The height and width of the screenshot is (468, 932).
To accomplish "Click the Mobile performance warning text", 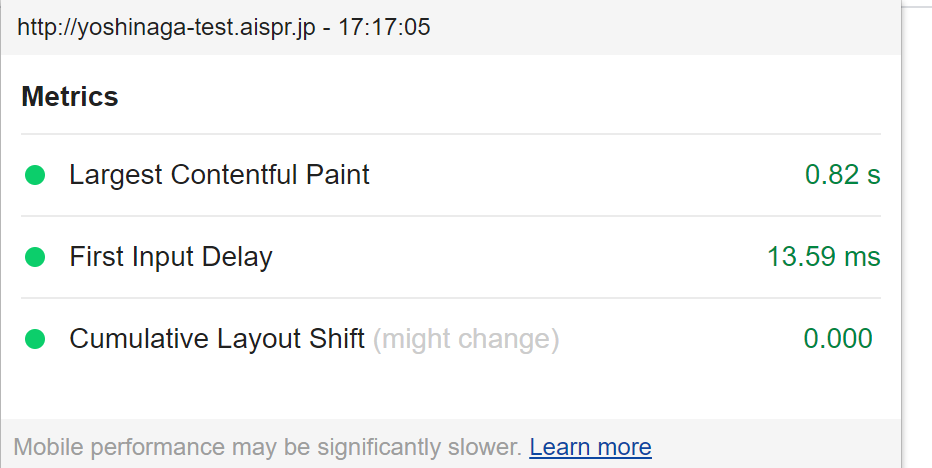I will (267, 447).
